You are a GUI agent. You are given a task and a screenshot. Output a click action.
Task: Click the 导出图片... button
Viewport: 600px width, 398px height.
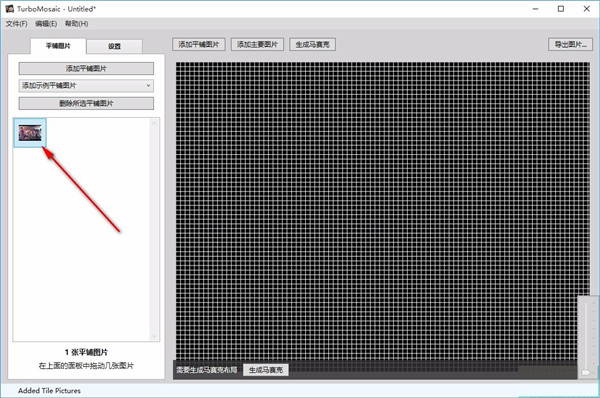tap(571, 44)
